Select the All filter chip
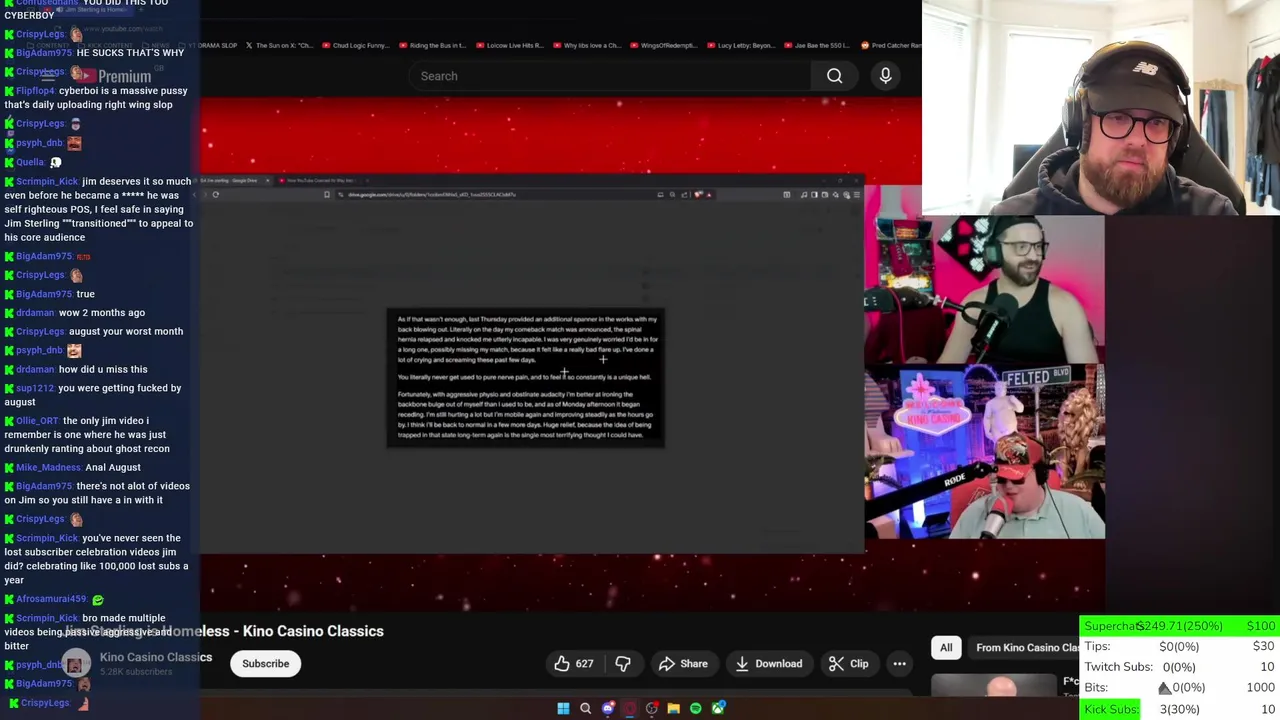This screenshot has height=720, width=1280. (946, 648)
